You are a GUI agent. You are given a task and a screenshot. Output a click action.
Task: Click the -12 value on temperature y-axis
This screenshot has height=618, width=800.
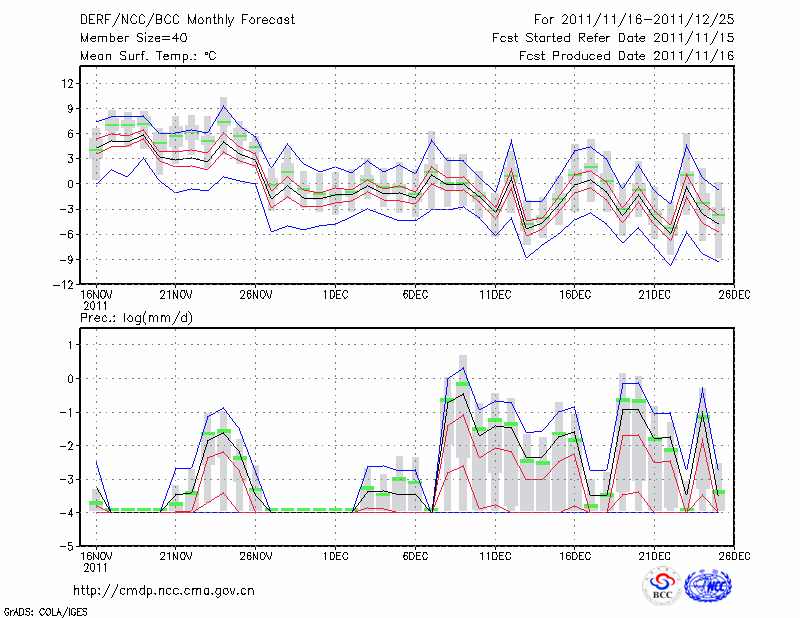click(x=66, y=285)
